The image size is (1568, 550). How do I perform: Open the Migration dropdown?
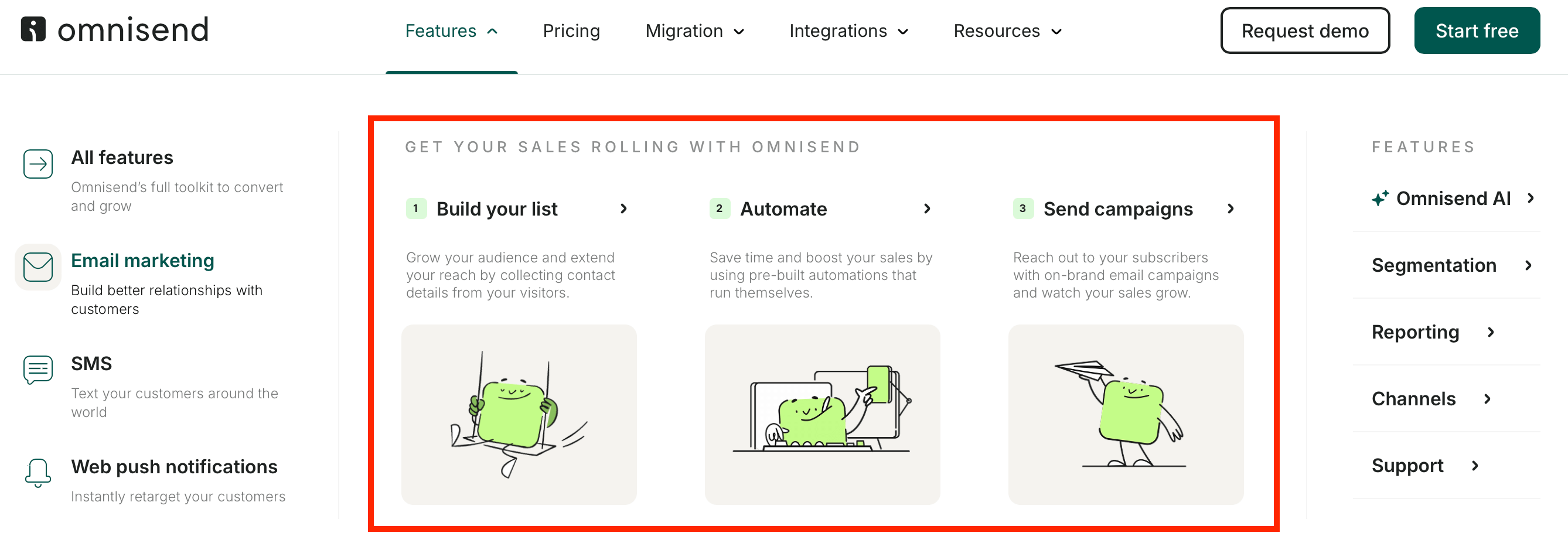coord(694,30)
